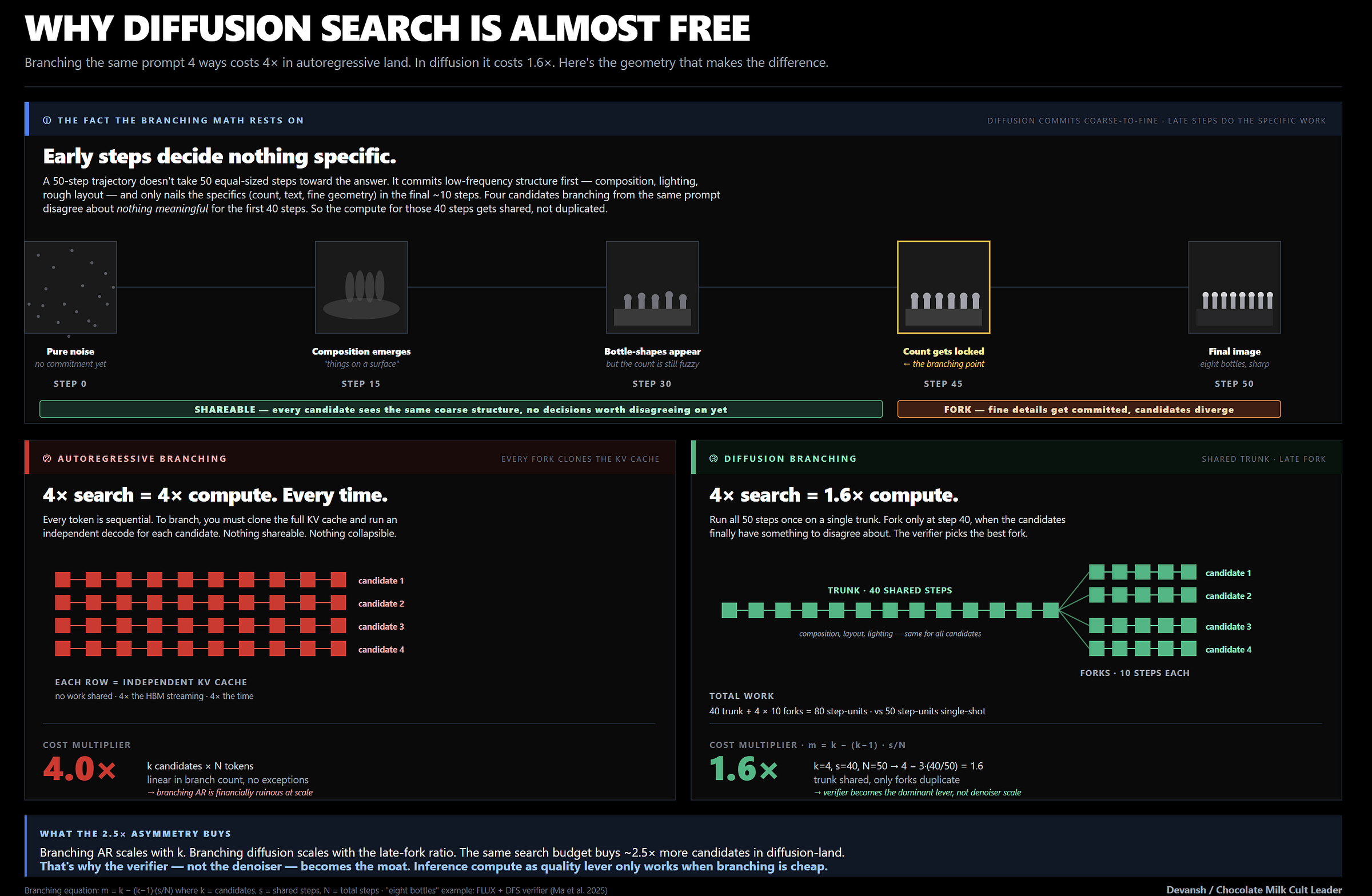Click the 'TRUNK · 40 SHARED STEPS' label
The width and height of the screenshot is (1372, 896).
tap(890, 591)
